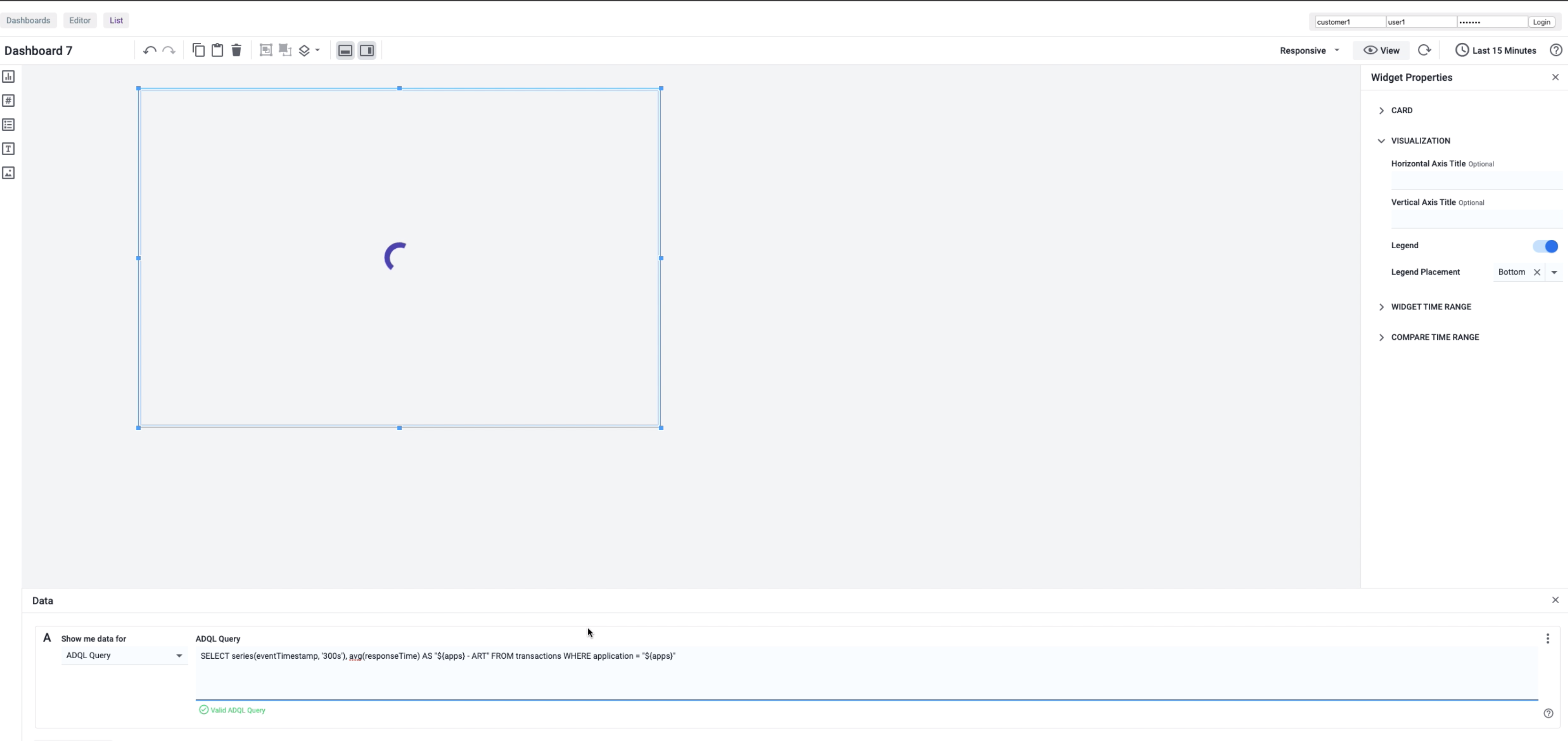The height and width of the screenshot is (741, 1568).
Task: Click the Valid ADQL Query status
Action: point(232,710)
